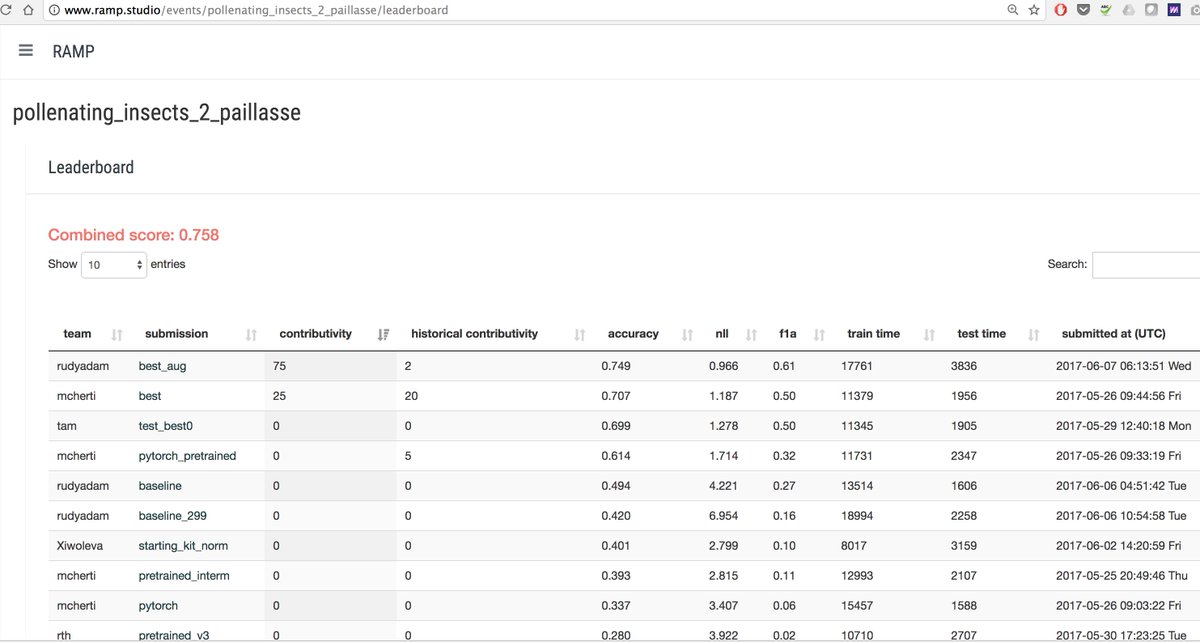Open the ABC spell-check extension icon
Screen dimensions: 1200x642
coord(1105,10)
